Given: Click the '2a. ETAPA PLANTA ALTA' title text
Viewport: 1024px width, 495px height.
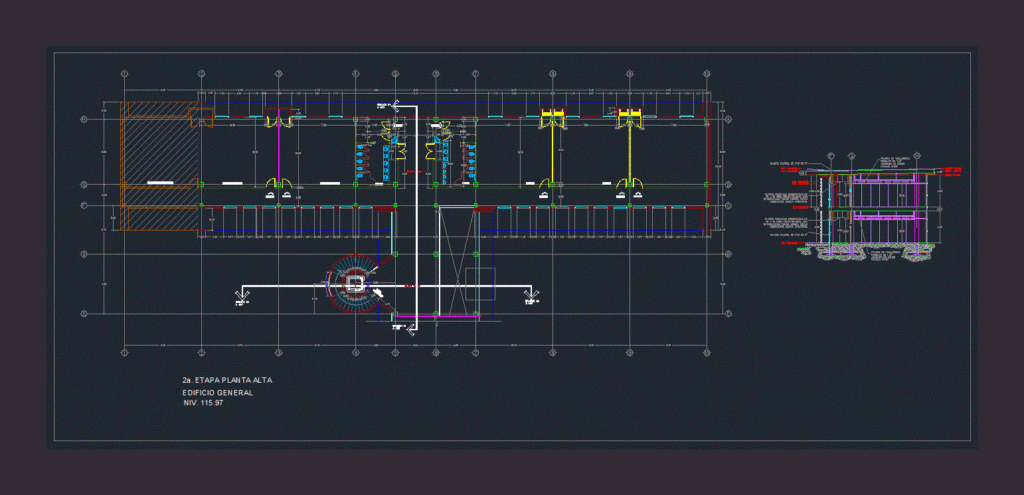Looking at the screenshot, I should 227,380.
